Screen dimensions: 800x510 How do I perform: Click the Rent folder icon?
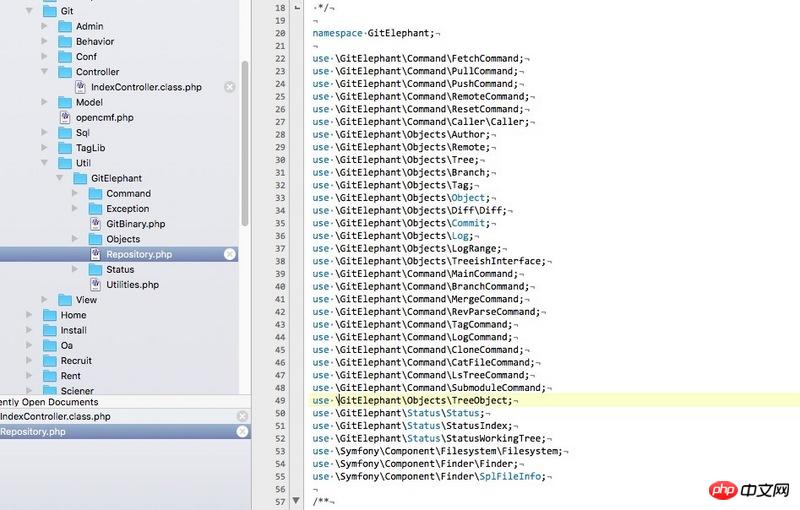coord(49,376)
